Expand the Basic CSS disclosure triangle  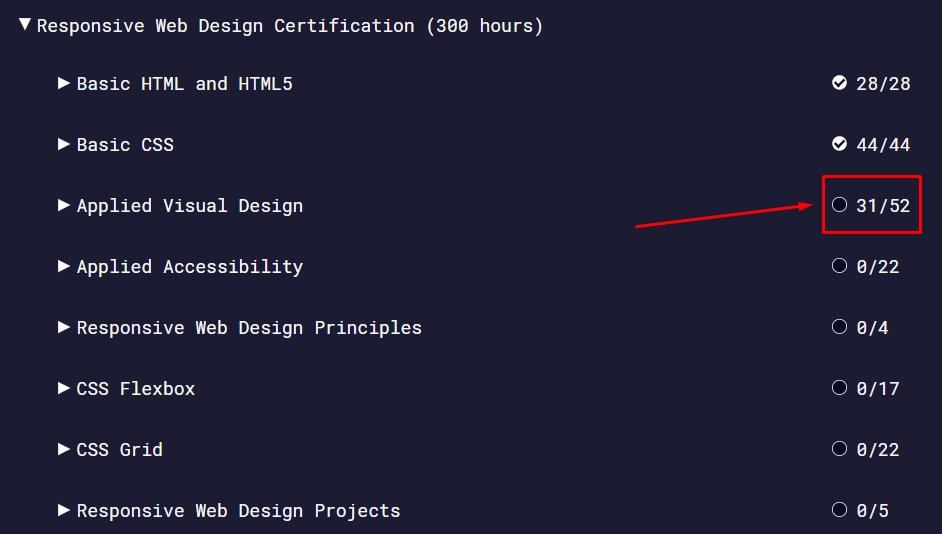(64, 144)
